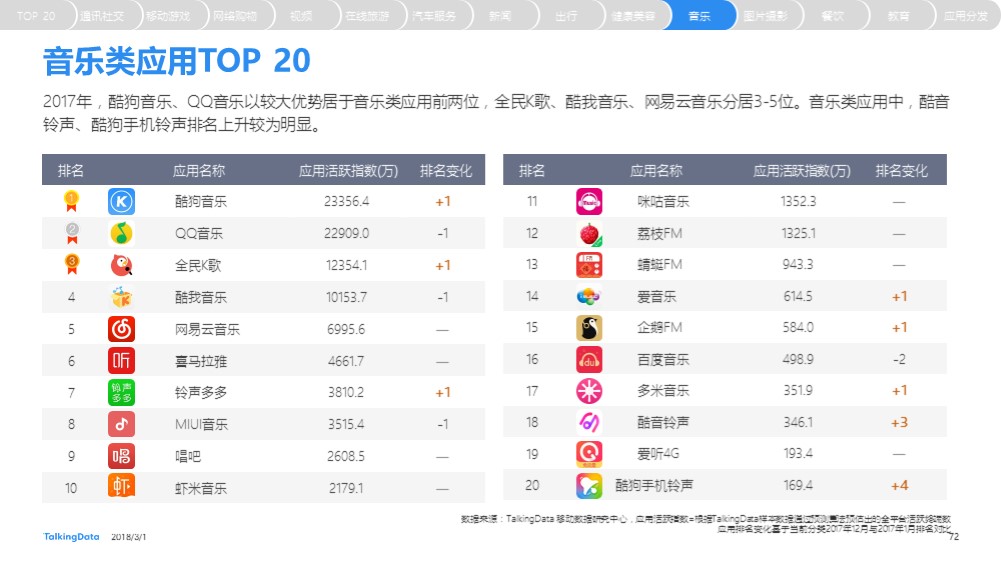Switch to the TOP 20 tab
The width and height of the screenshot is (1001, 563).
click(36, 15)
